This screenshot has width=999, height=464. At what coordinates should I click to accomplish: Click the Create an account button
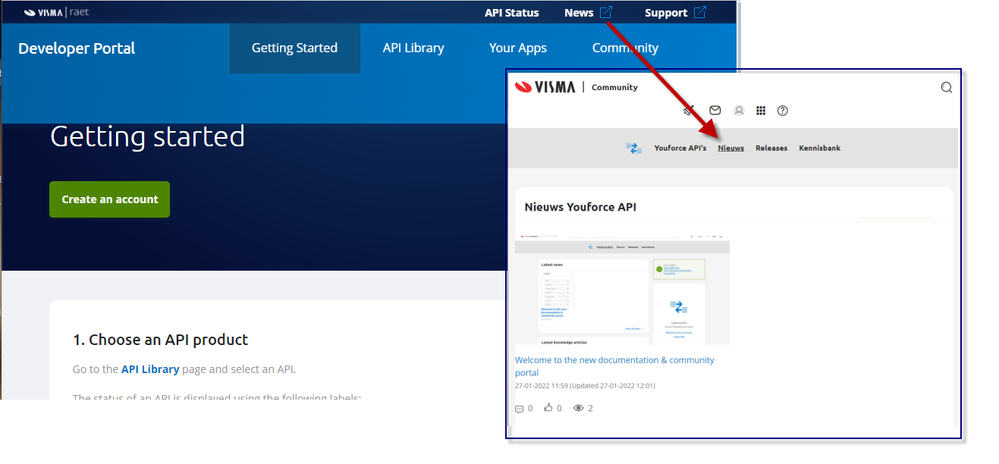[110, 199]
